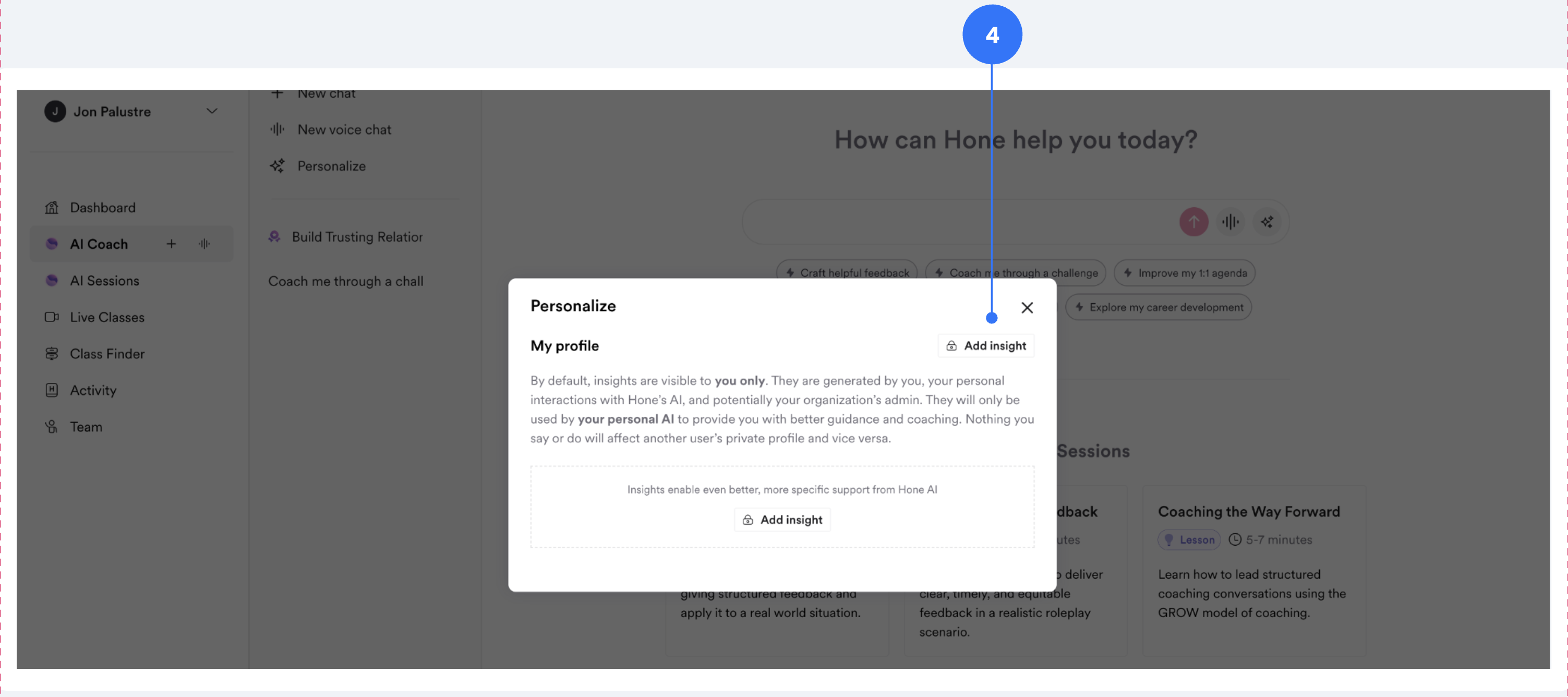Open the Activity page
Viewport: 1568px width, 697px height.
(92, 390)
